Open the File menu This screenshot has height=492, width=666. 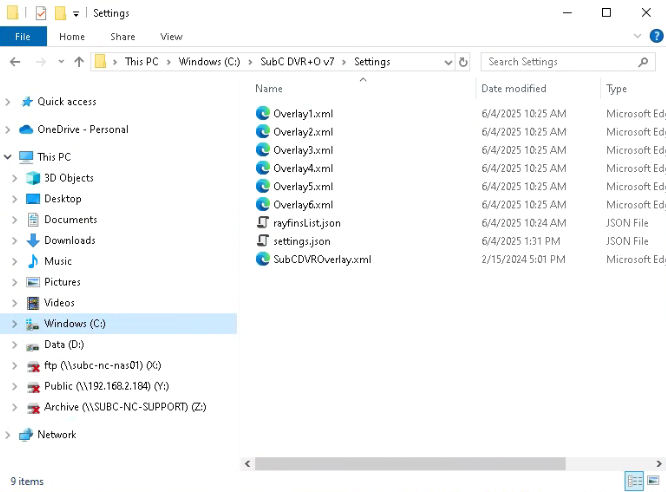(23, 37)
